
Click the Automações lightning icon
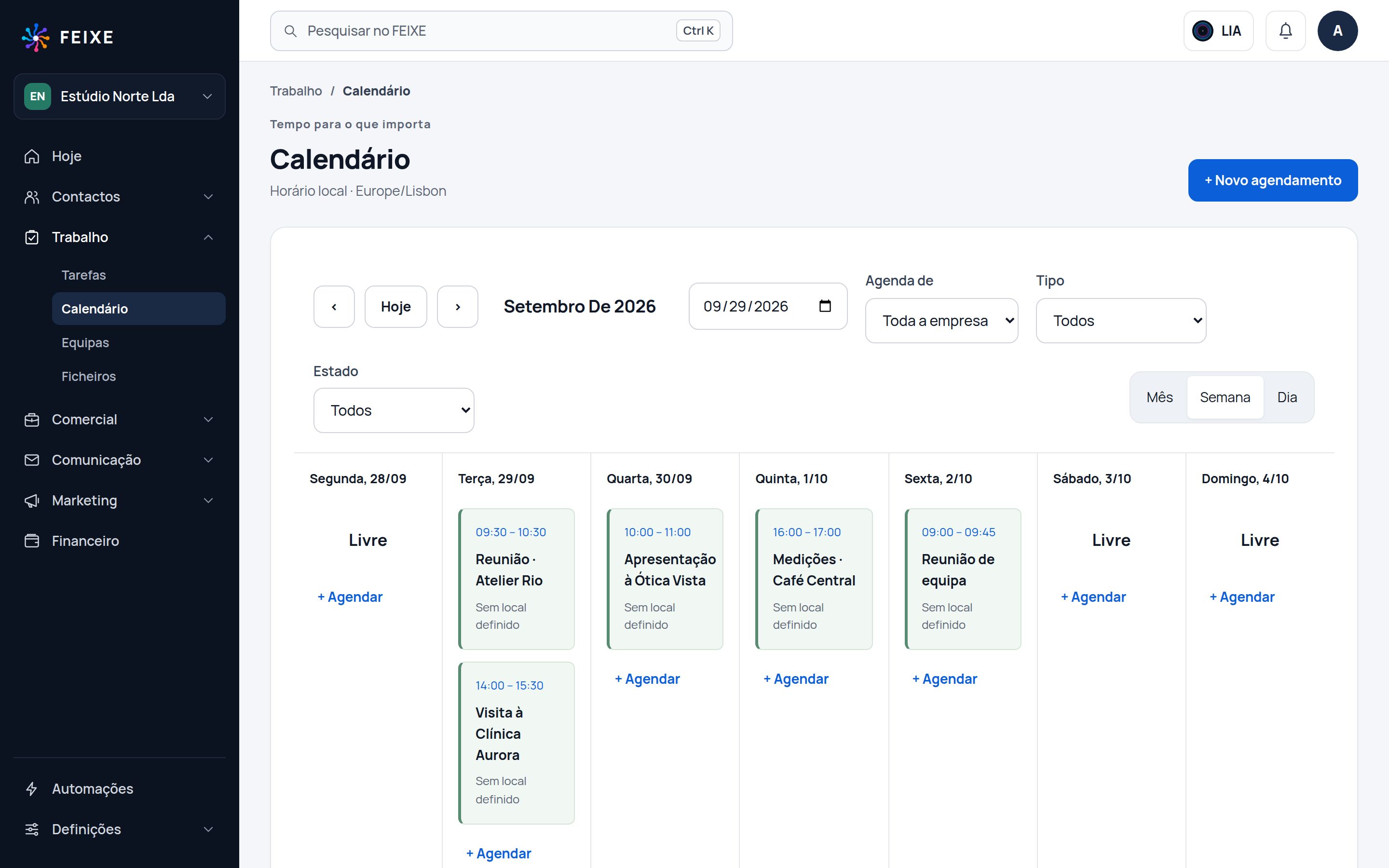click(x=32, y=789)
